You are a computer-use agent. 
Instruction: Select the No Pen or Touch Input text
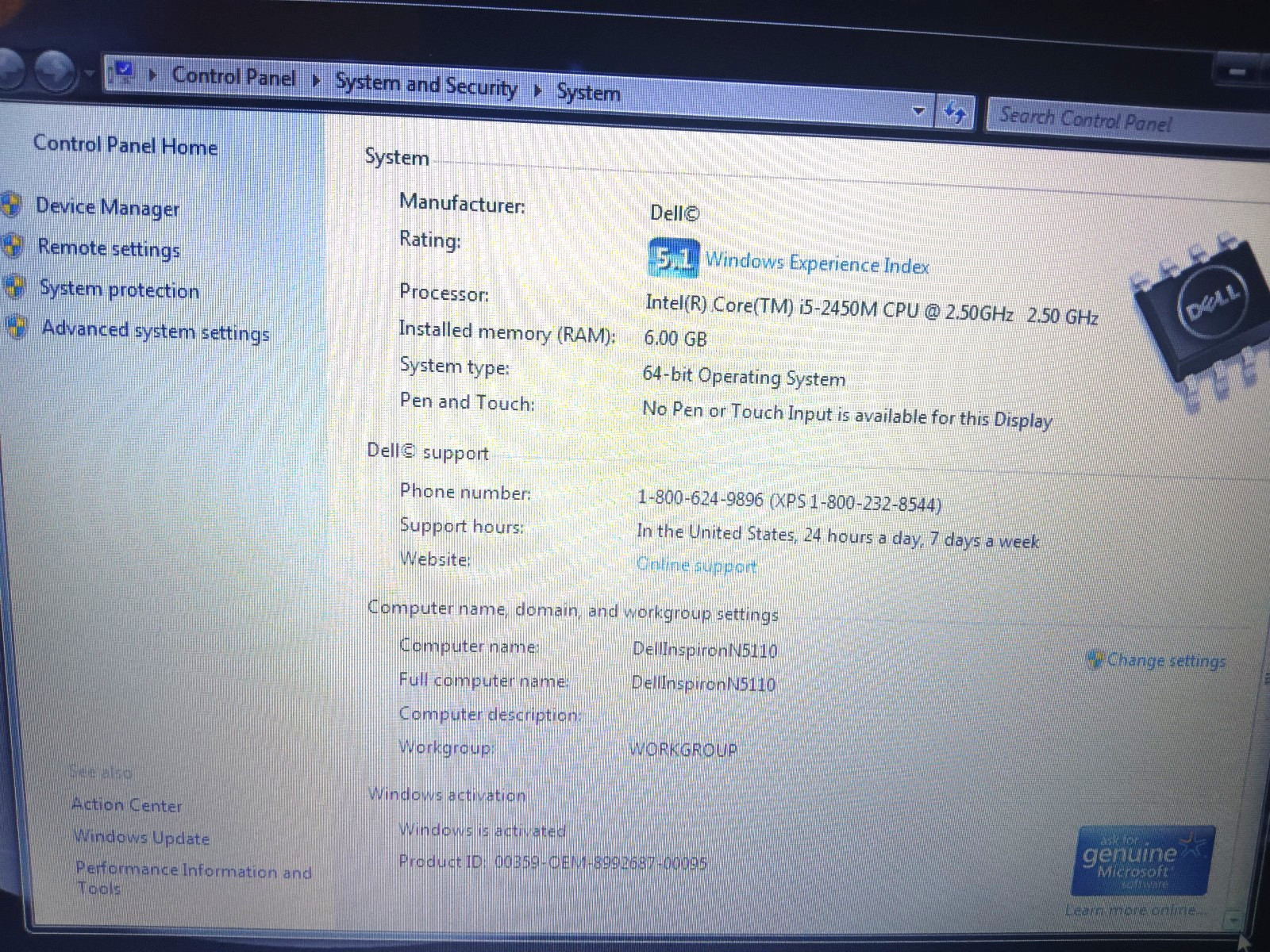click(847, 415)
